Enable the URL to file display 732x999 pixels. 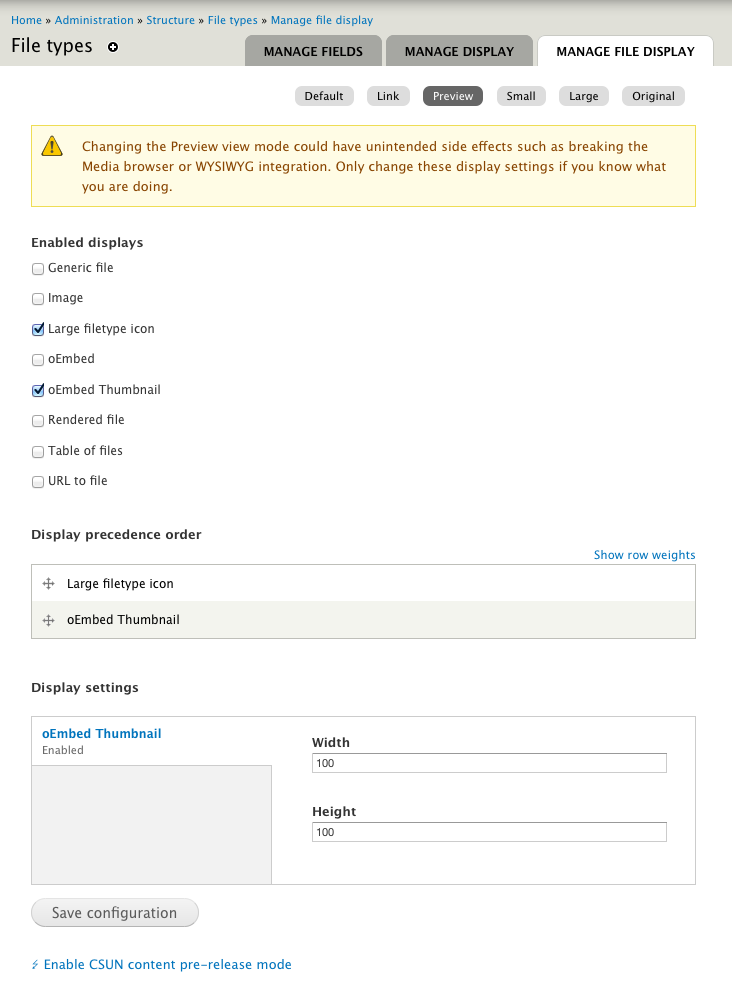(37, 481)
